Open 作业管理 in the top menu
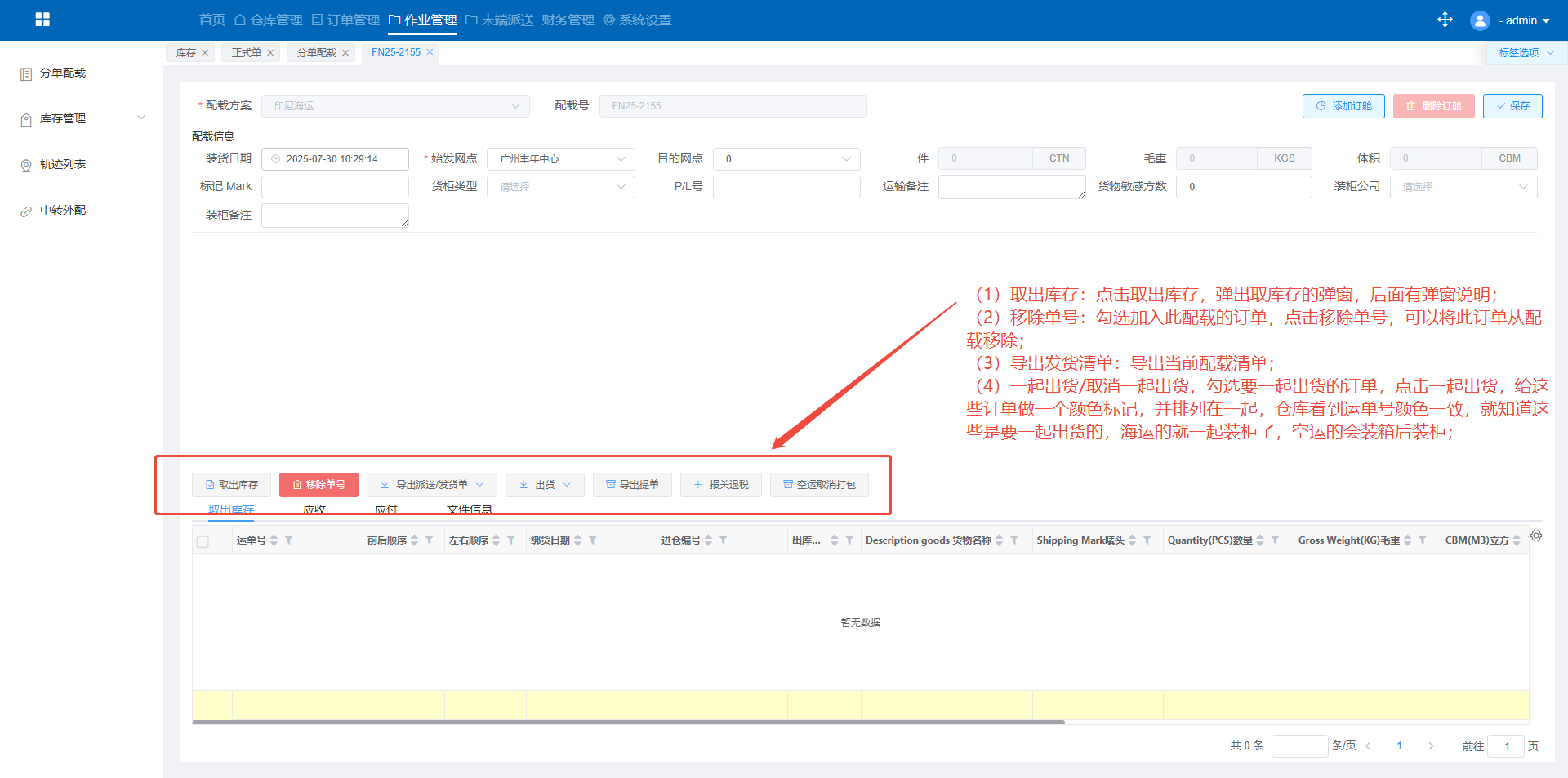1568x778 pixels. 423,20
